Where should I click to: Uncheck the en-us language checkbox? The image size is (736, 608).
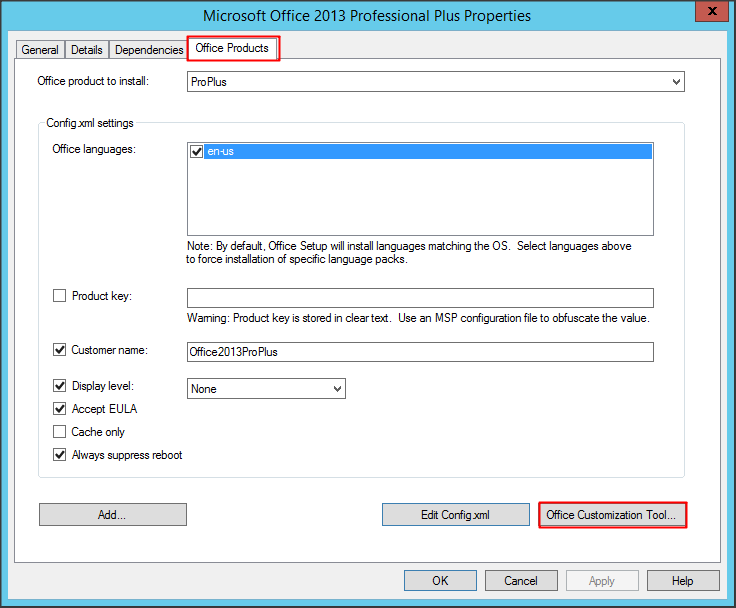click(196, 151)
